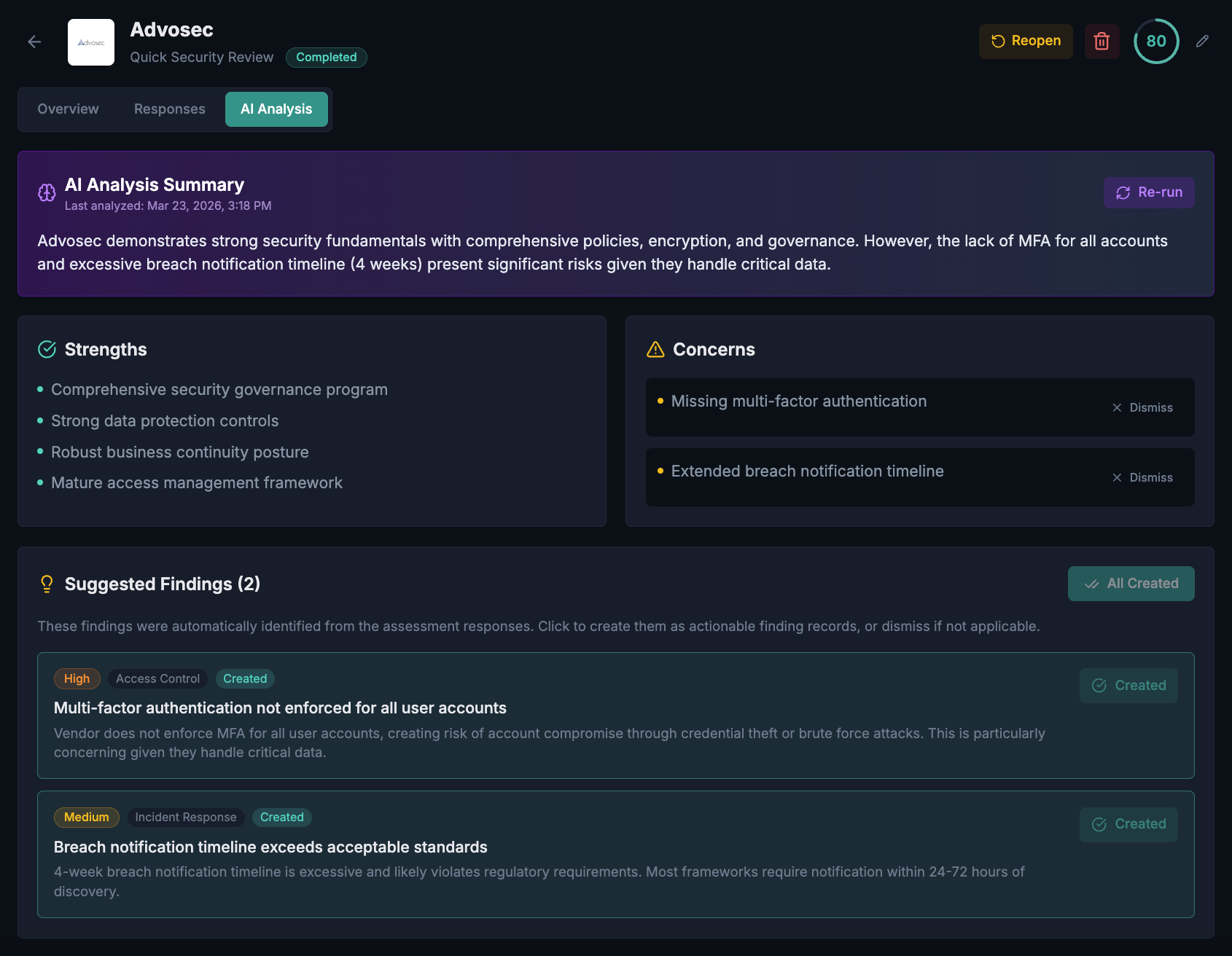Click the back arrow next to Advosec
This screenshot has width=1232, height=956.
point(34,42)
